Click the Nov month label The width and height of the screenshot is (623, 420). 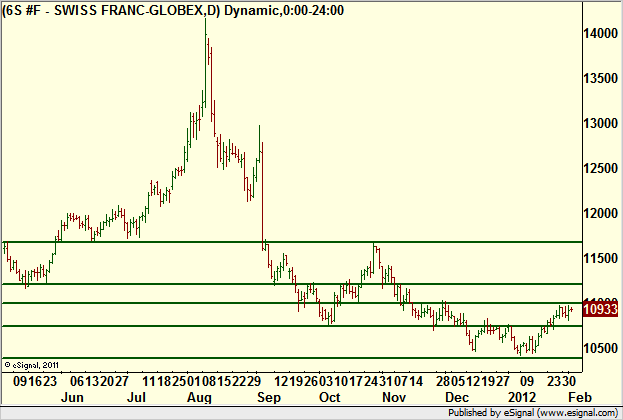(394, 397)
